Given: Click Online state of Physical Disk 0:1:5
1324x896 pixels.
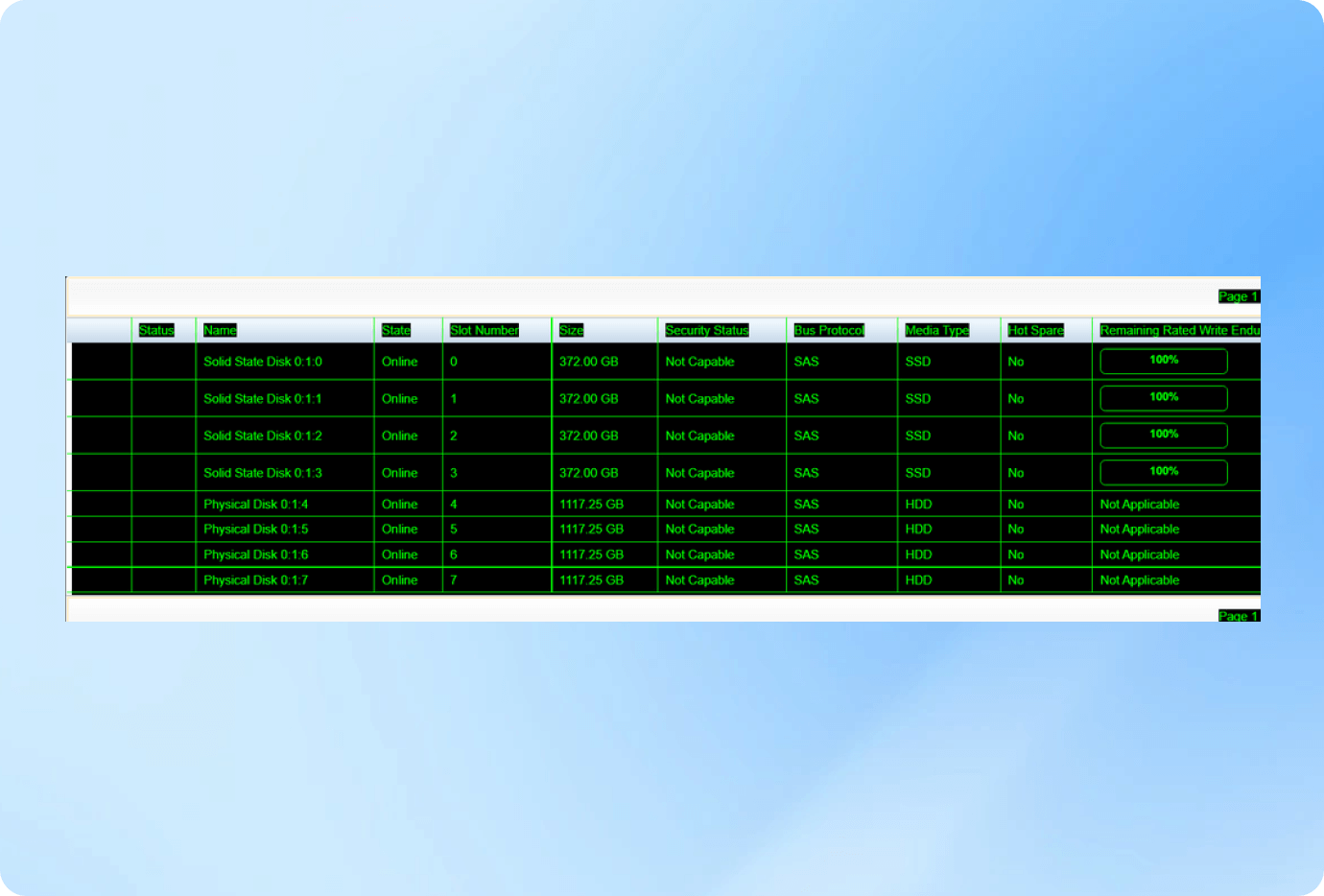Looking at the screenshot, I should (400, 530).
